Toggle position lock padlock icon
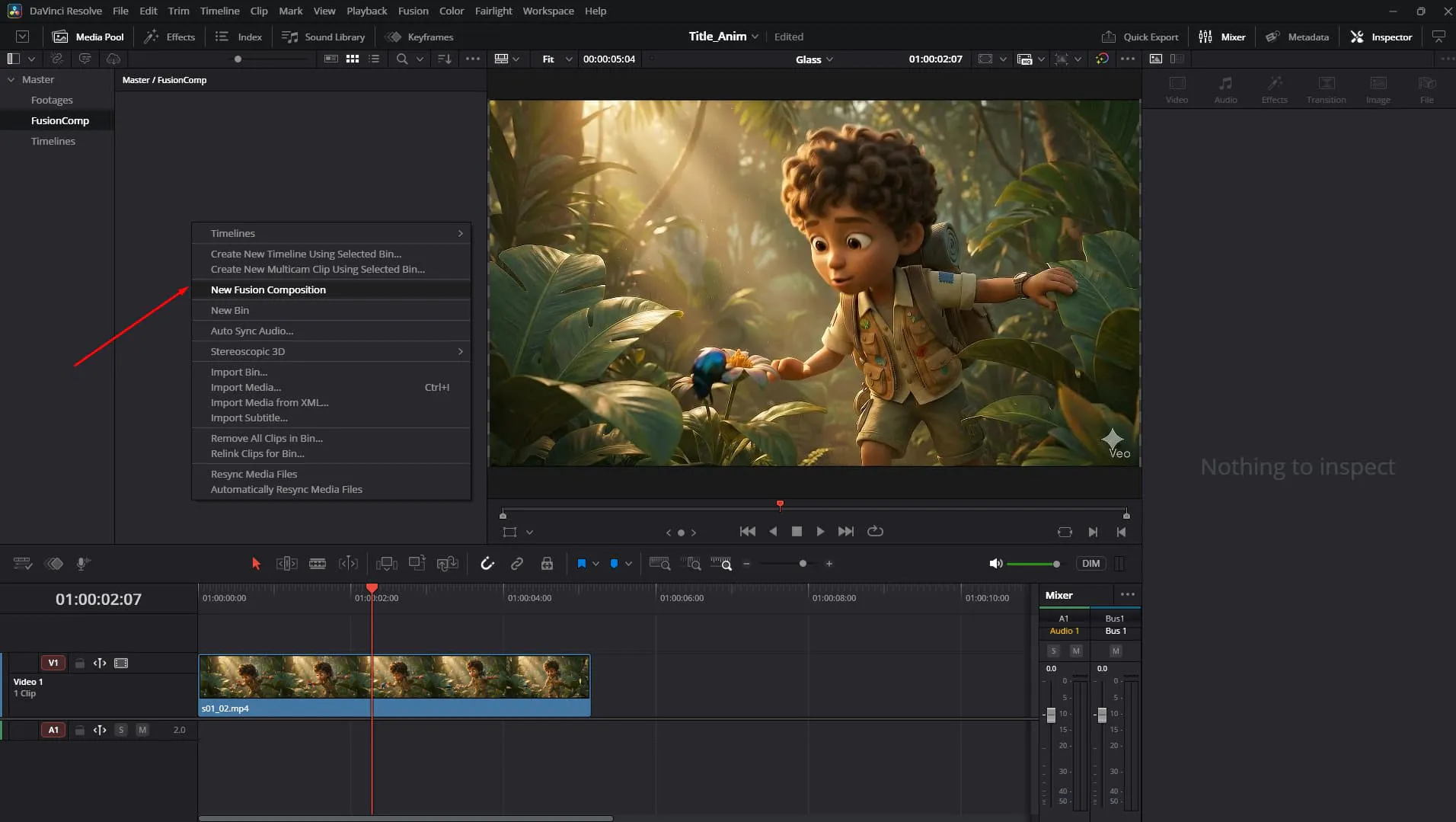The image size is (1456, 822). click(547, 564)
